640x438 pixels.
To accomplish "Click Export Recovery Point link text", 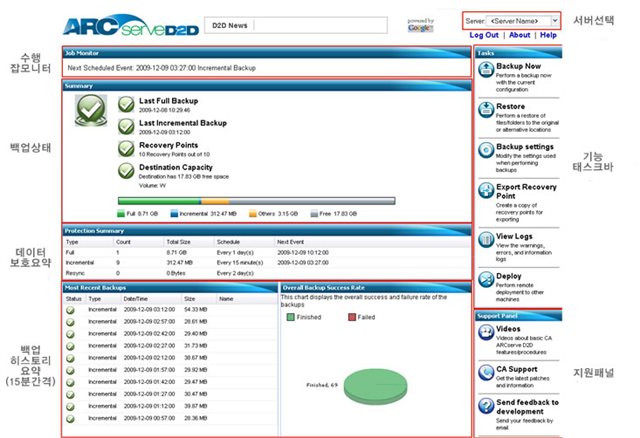I will [x=526, y=191].
